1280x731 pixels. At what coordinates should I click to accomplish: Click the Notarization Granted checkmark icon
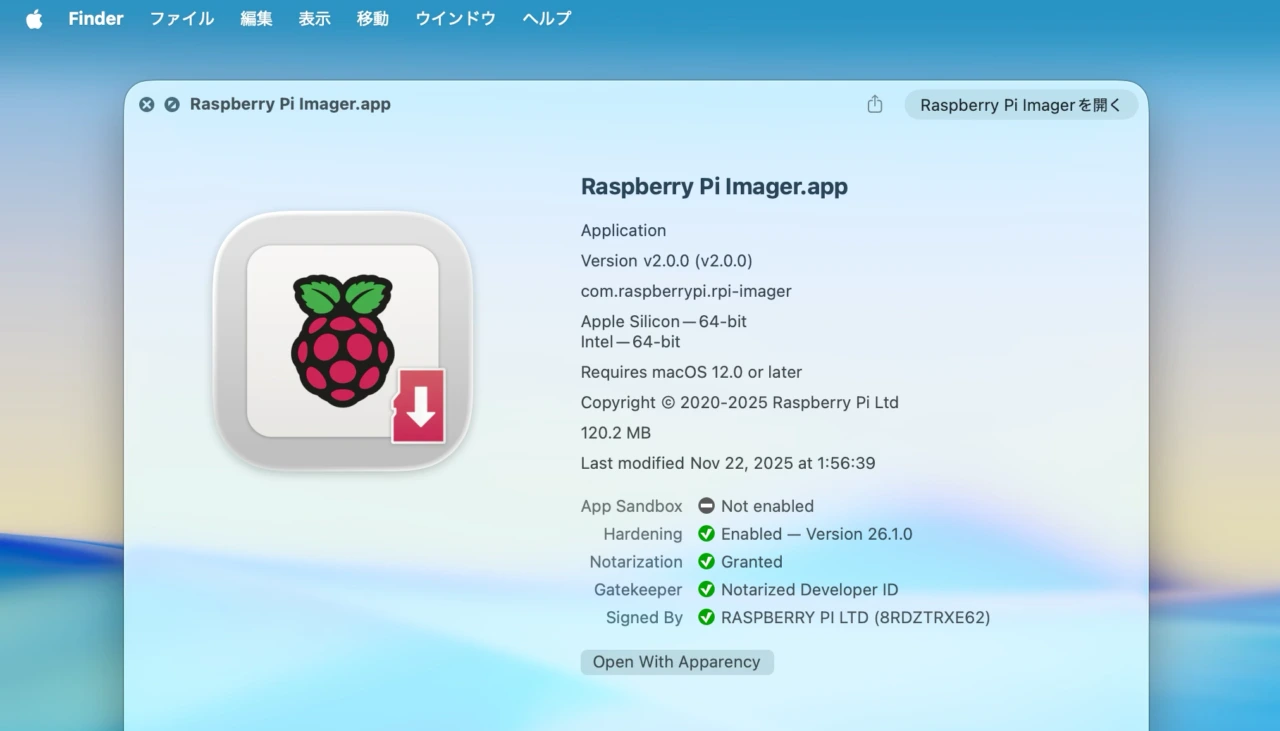click(706, 562)
